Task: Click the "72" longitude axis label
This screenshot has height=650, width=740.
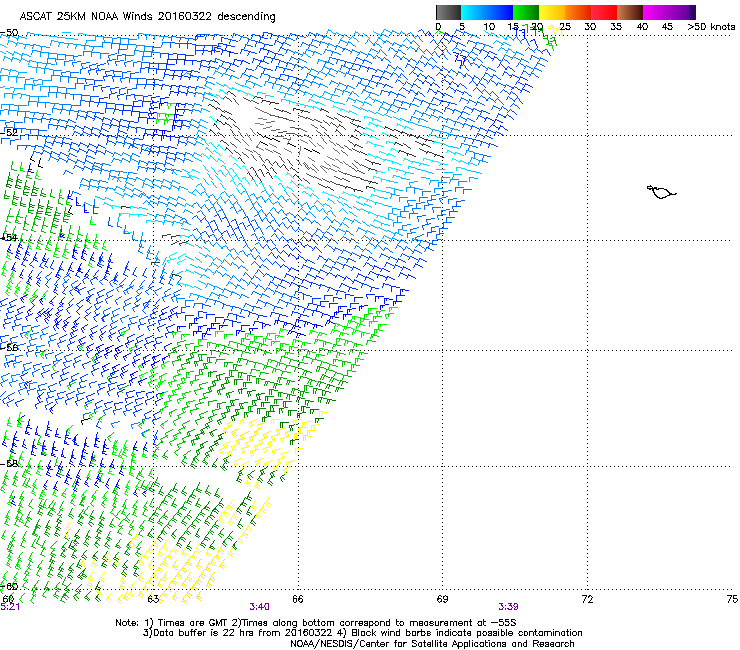Action: (x=587, y=599)
